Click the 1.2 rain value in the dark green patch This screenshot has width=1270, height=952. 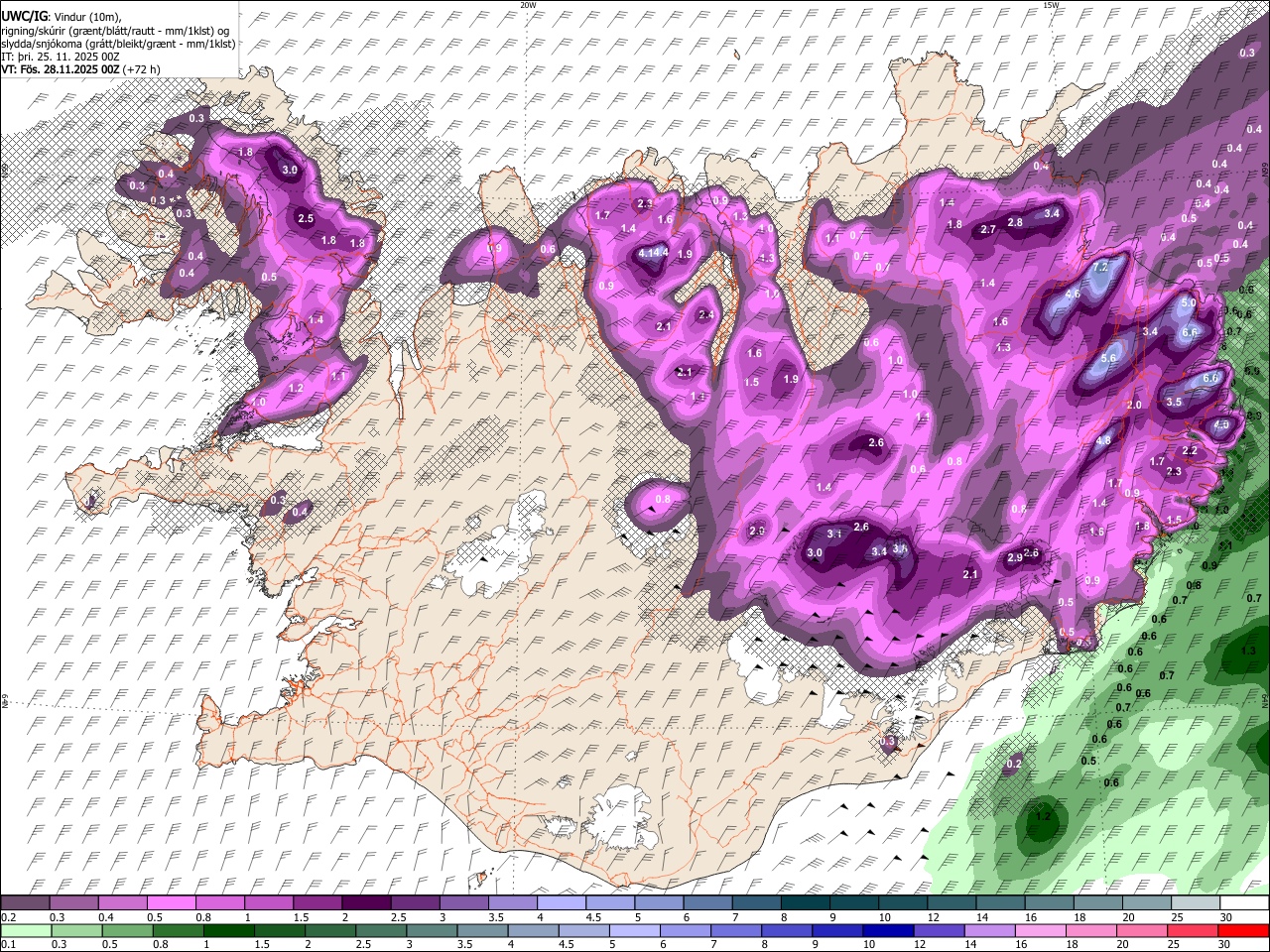tap(1043, 817)
